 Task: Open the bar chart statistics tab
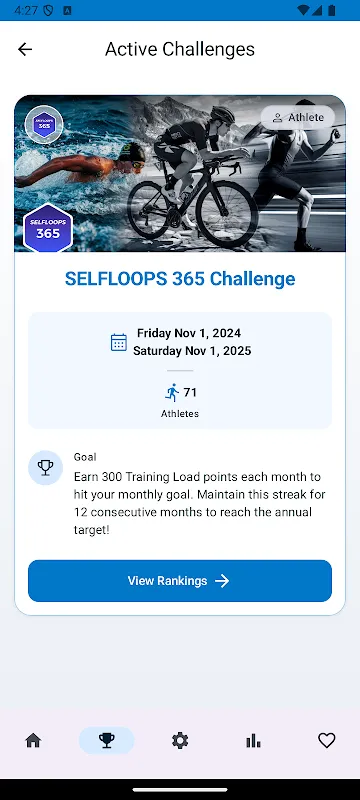tap(253, 740)
